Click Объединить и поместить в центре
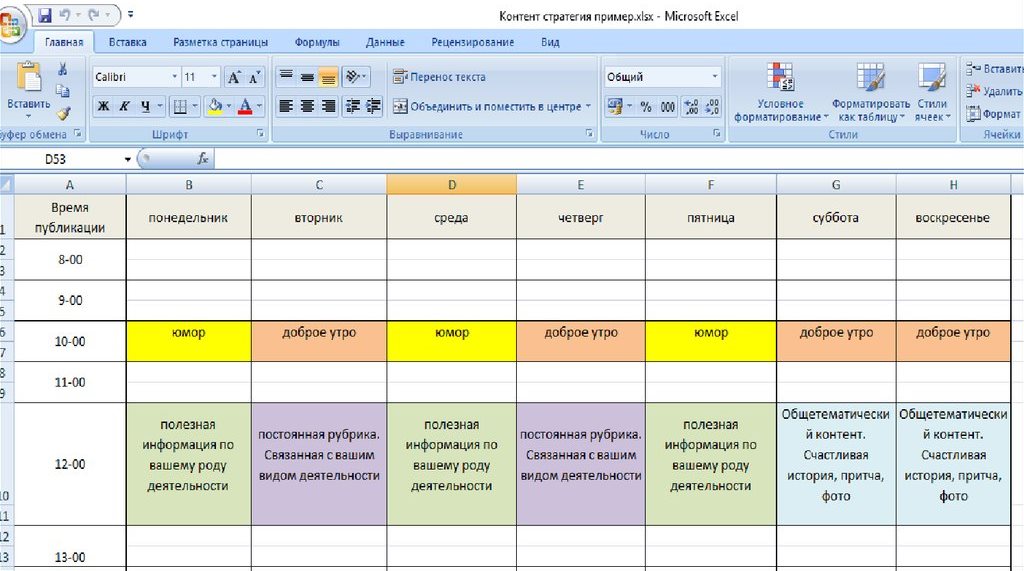Screen dimensions: 1024x571 coord(487,106)
